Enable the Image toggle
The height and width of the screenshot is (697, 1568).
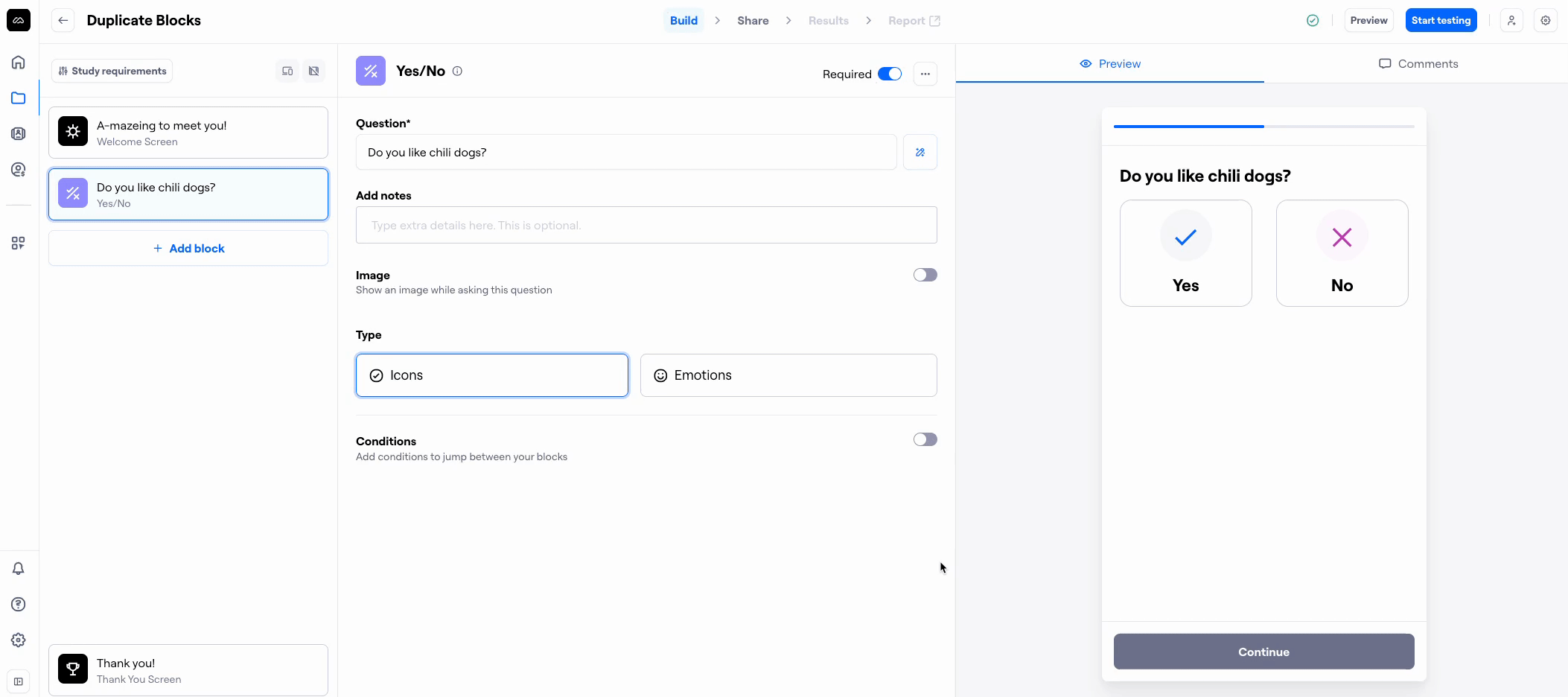(x=925, y=275)
